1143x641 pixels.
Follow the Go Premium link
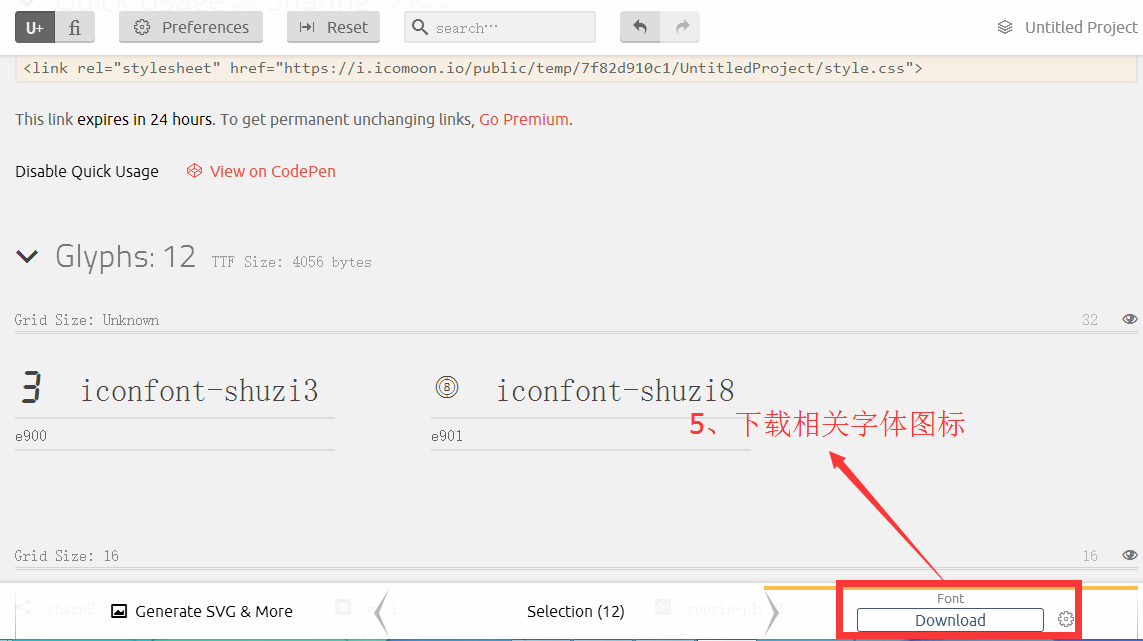(x=523, y=120)
